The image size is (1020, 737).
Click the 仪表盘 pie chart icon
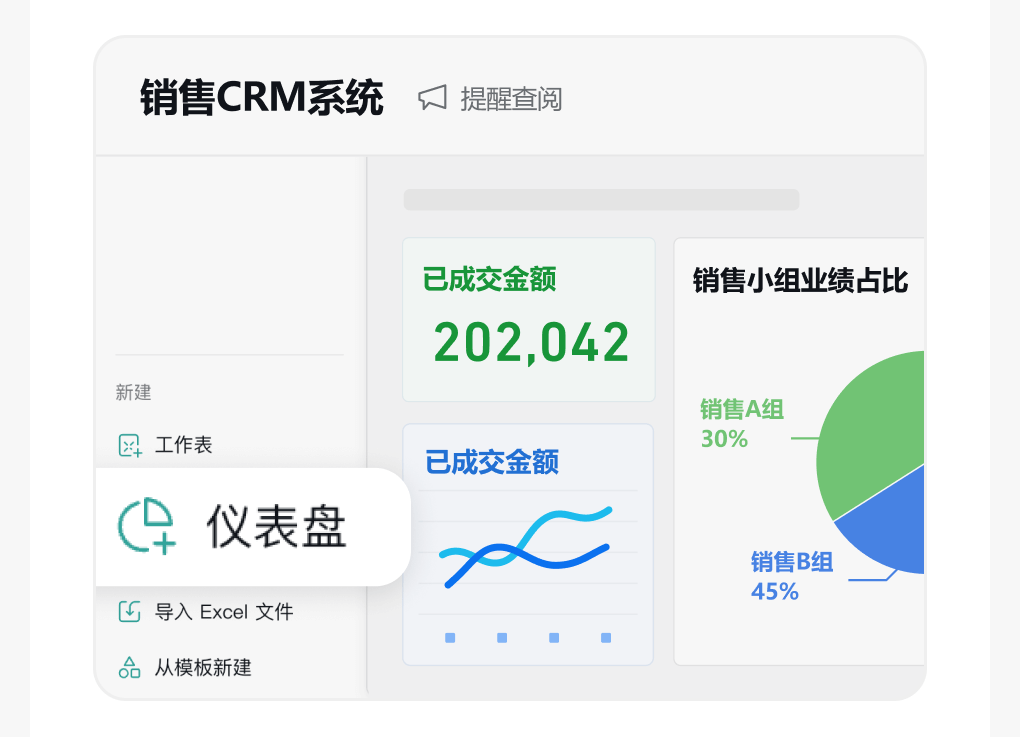147,526
